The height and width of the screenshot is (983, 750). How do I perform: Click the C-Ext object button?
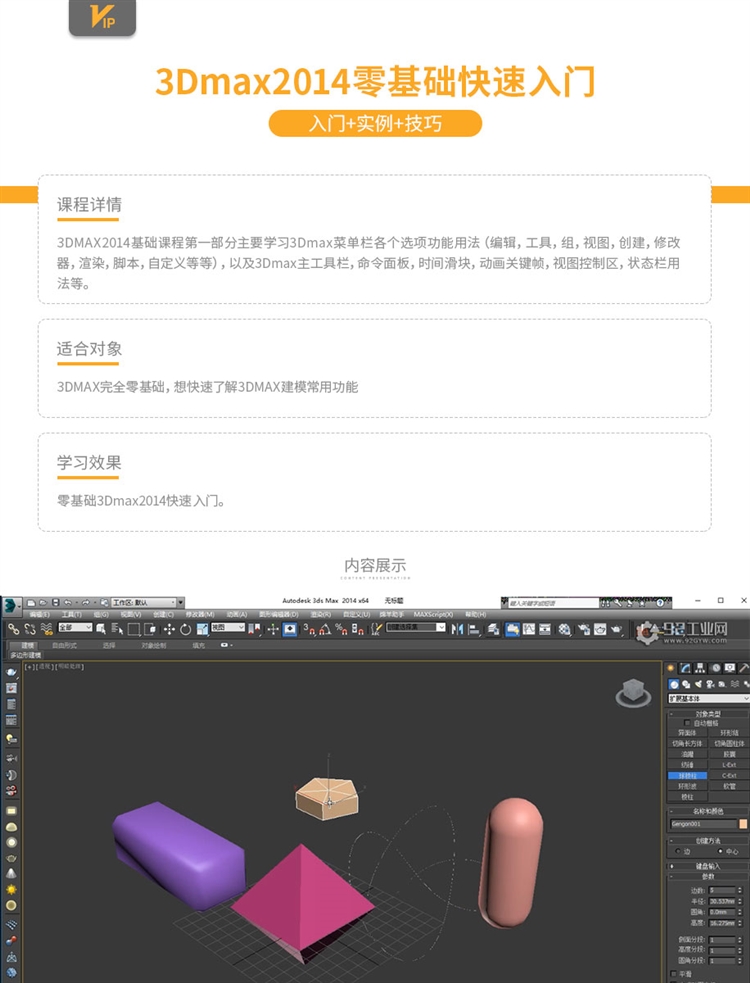tap(729, 775)
